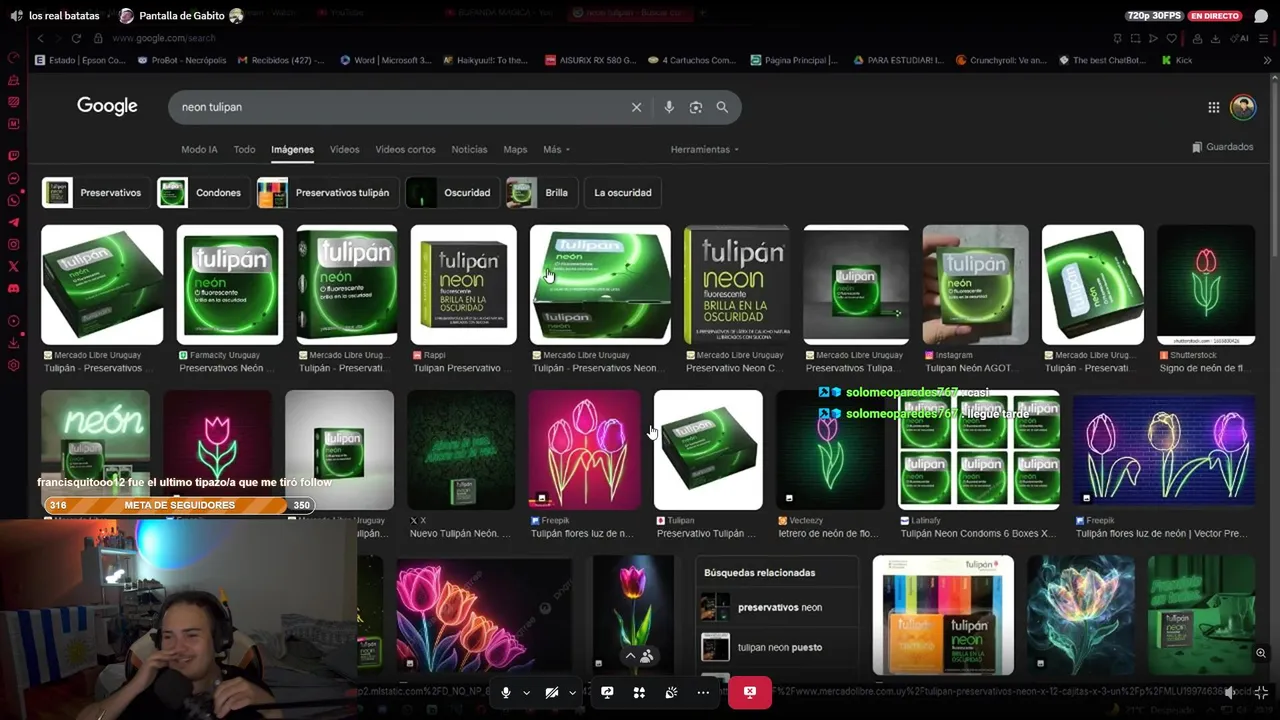1280x720 pixels.
Task: Filter by the La oscuridad chip
Action: [x=623, y=193]
